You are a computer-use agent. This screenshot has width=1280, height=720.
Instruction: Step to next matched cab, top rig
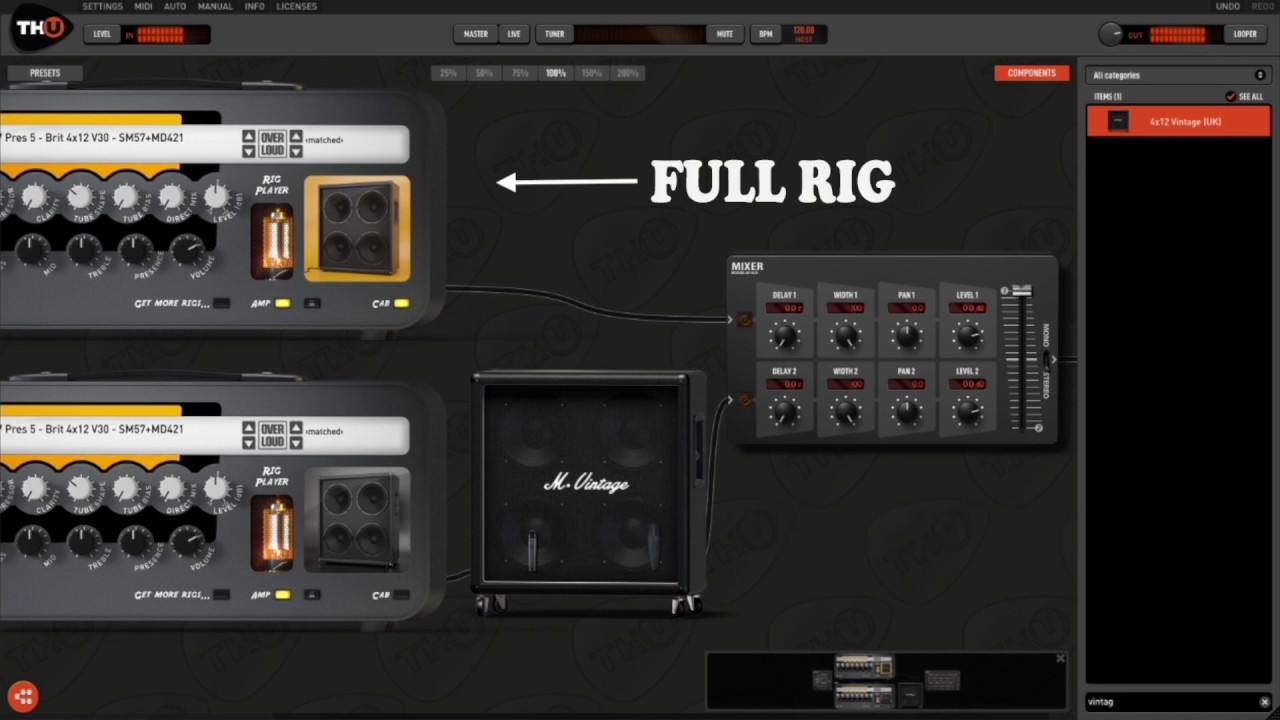pos(296,151)
